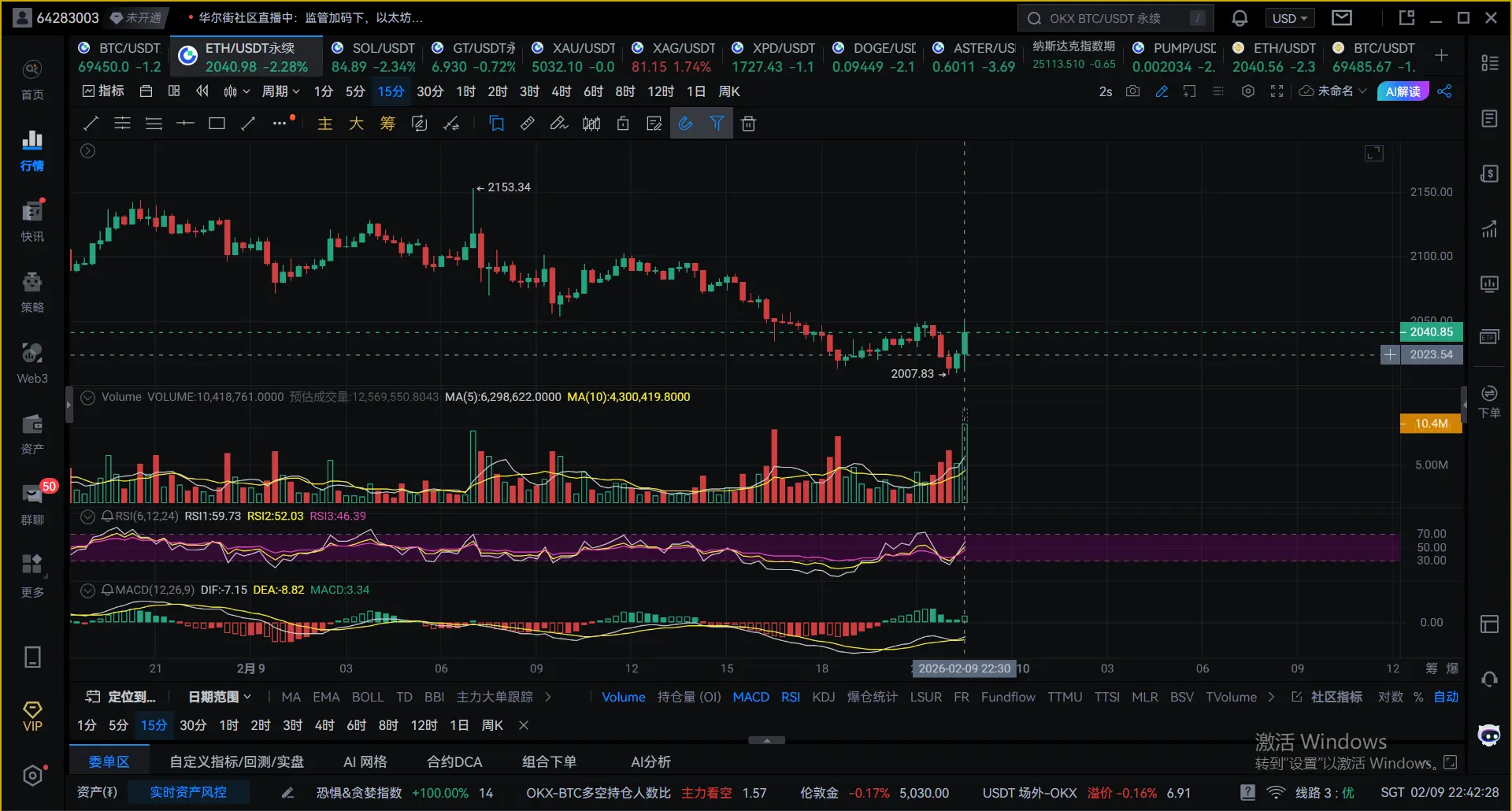The image size is (1512, 811).
Task: Toggle the 自动 auto scale option
Action: (1446, 697)
